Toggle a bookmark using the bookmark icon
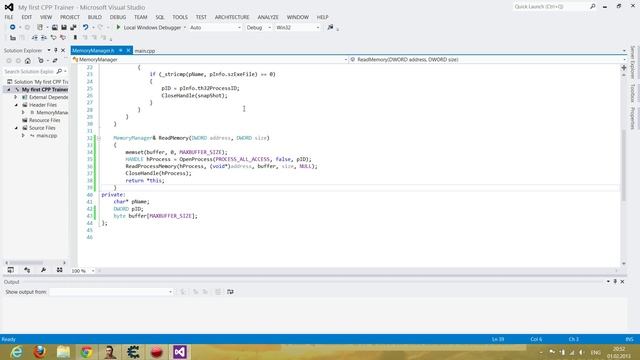Screen dimensions: 640x360 pos(75,38)
